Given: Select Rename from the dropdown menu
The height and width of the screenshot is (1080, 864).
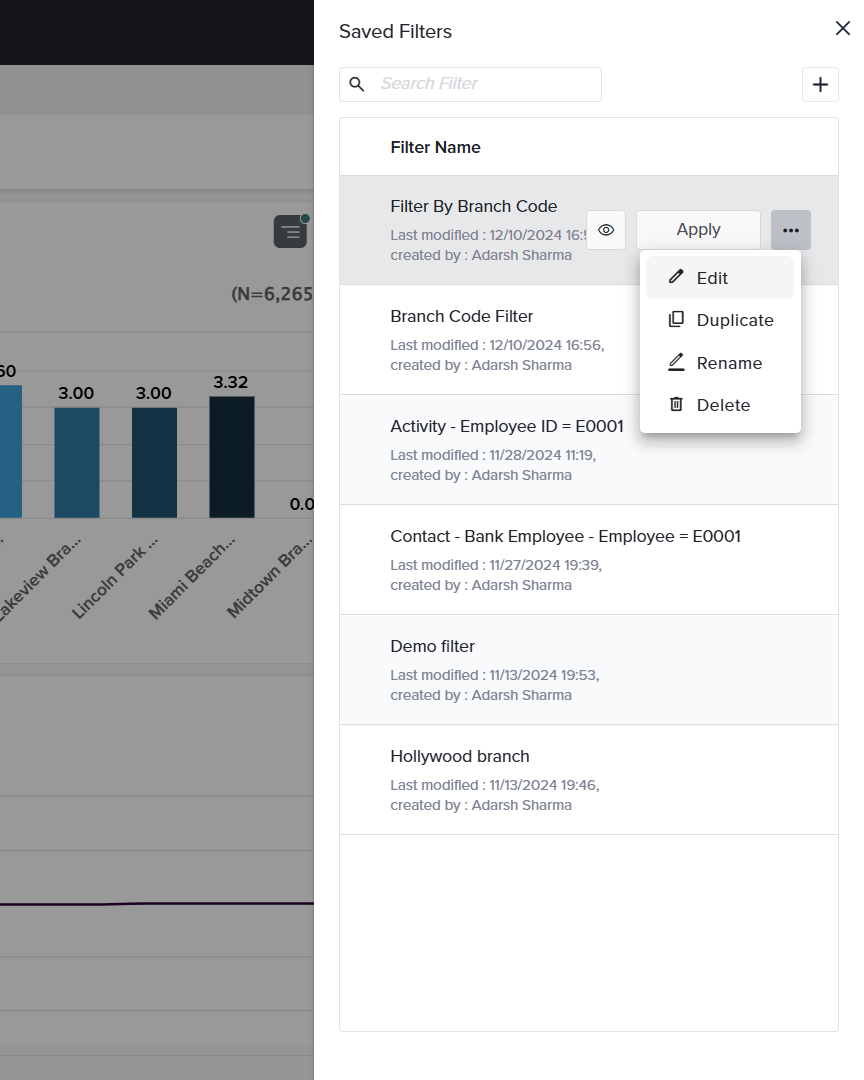Looking at the screenshot, I should [728, 363].
